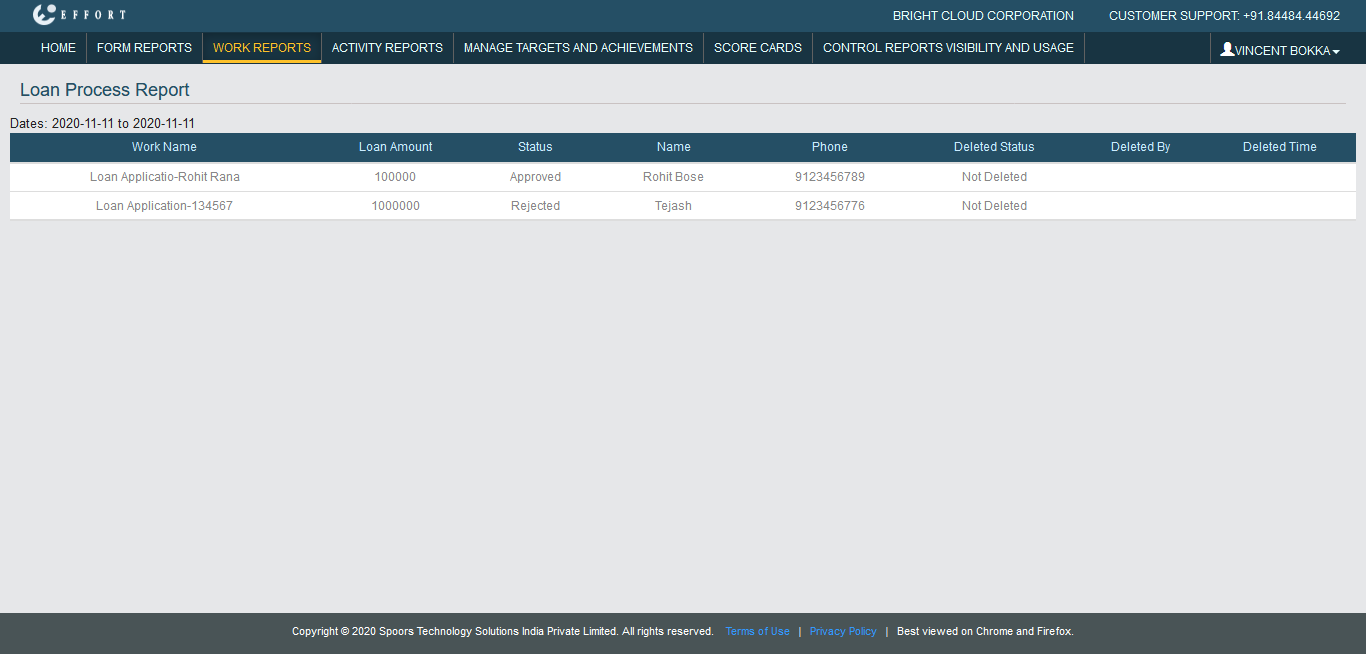
Task: Click the Status column header
Action: 535,147
